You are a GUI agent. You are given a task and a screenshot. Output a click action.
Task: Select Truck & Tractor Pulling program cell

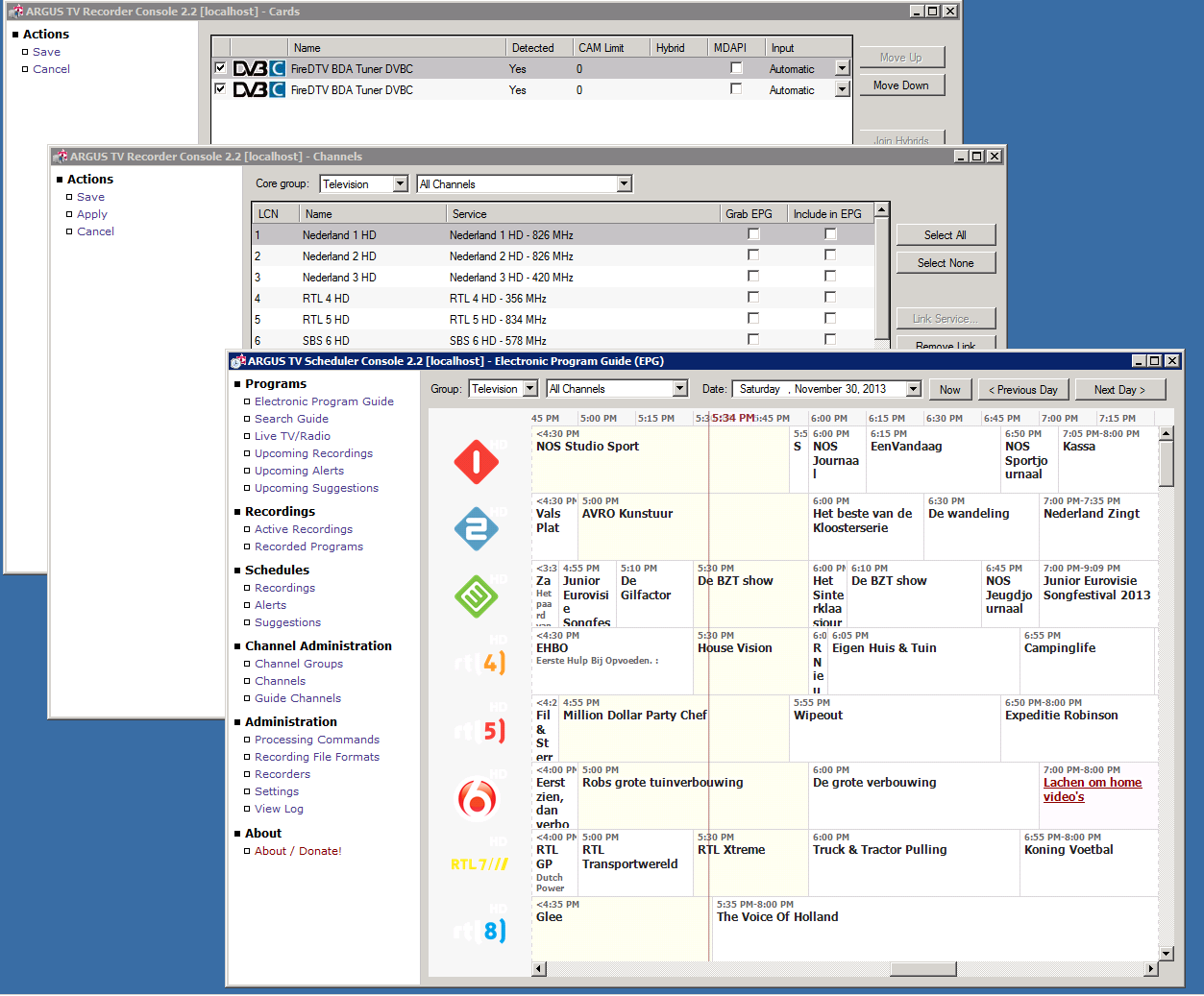click(x=914, y=862)
